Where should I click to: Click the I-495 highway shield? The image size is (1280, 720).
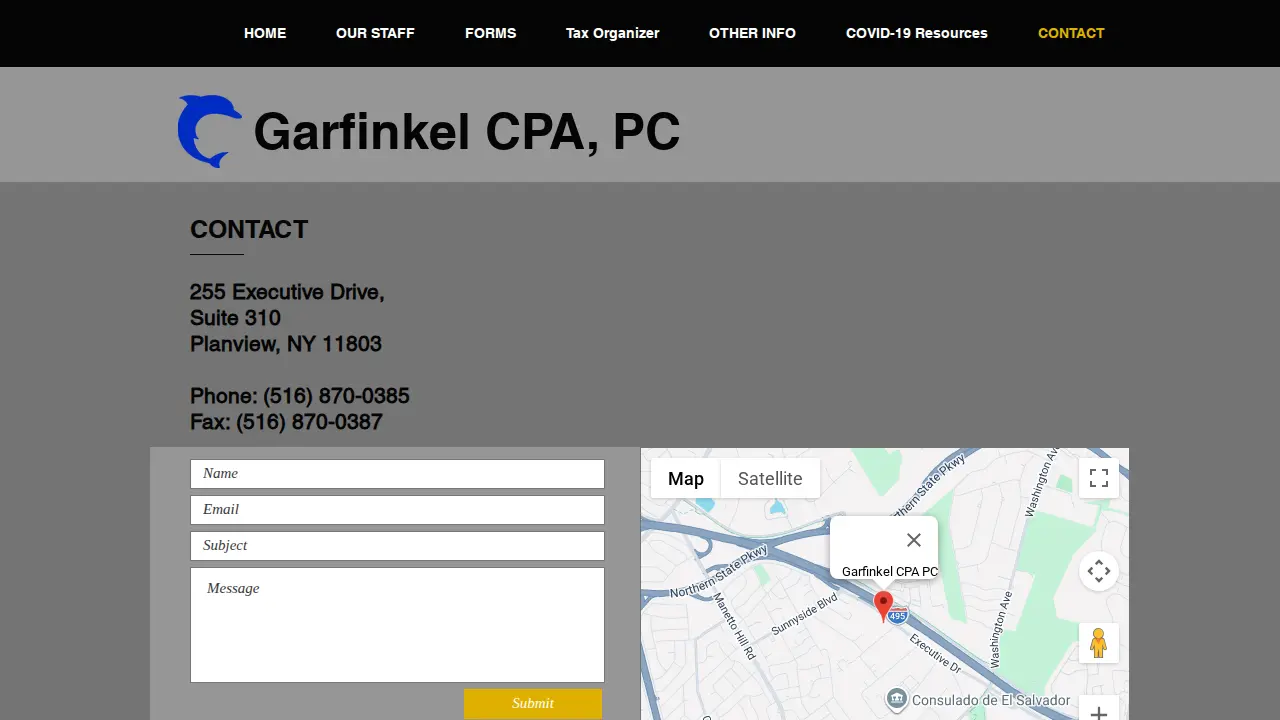(898, 616)
